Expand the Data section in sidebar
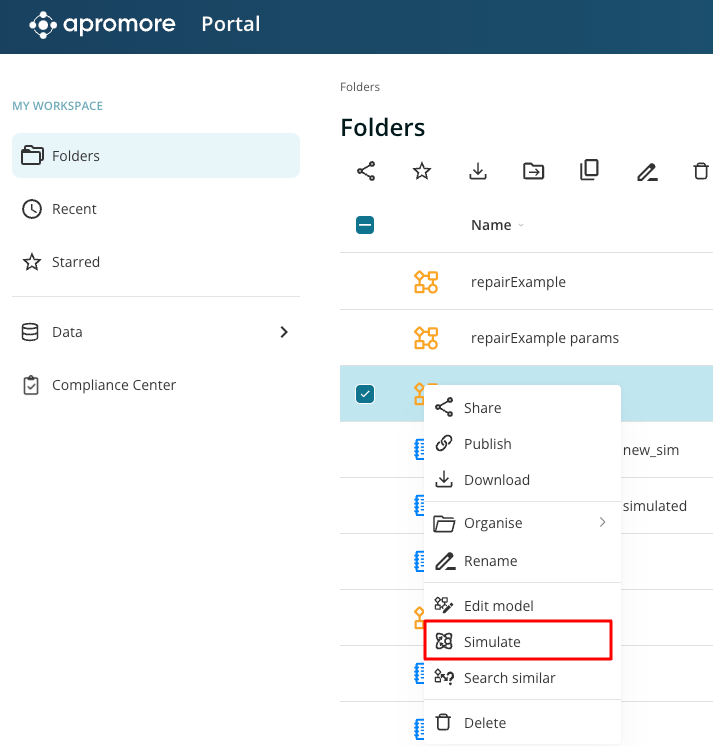 [284, 332]
